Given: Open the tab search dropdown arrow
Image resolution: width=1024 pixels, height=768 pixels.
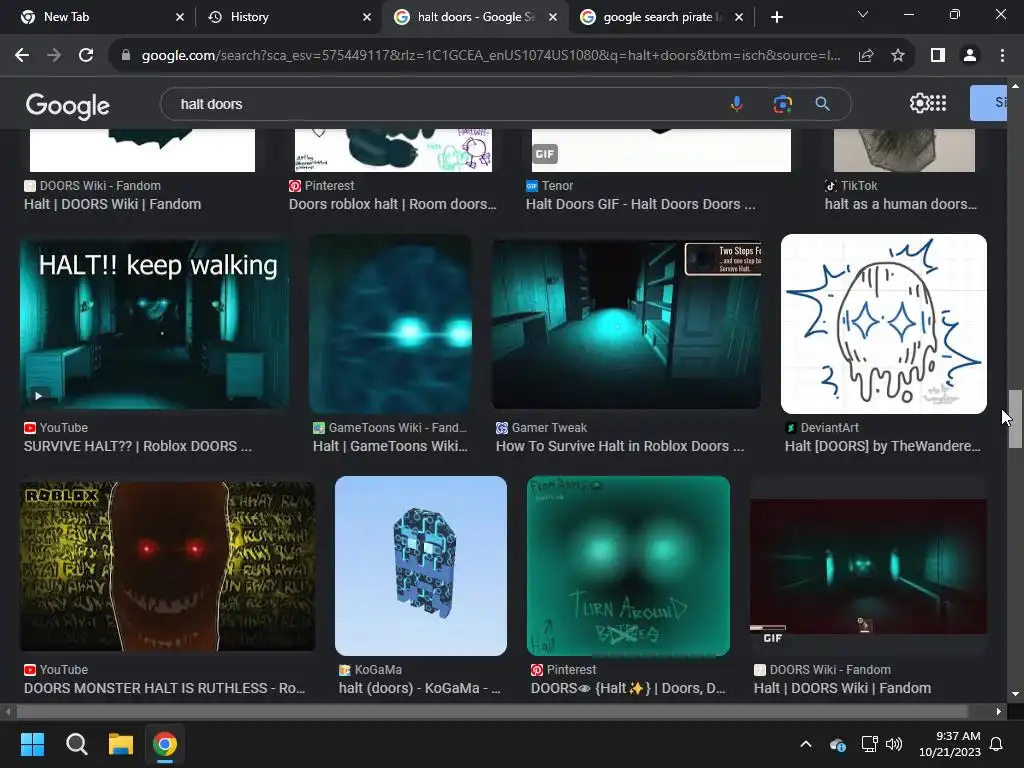Looking at the screenshot, I should click(863, 14).
